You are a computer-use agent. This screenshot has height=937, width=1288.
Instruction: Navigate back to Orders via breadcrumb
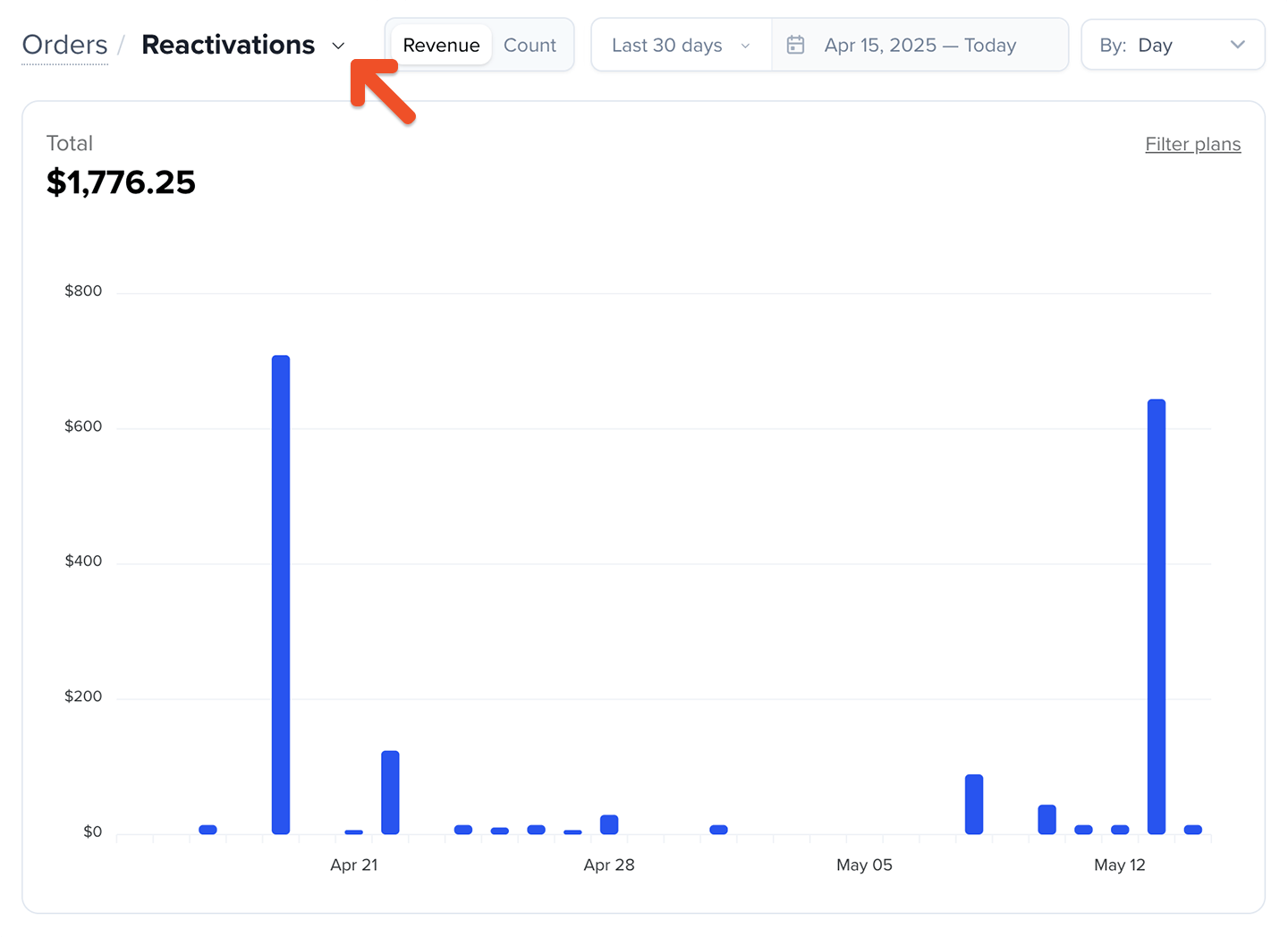coord(64,44)
